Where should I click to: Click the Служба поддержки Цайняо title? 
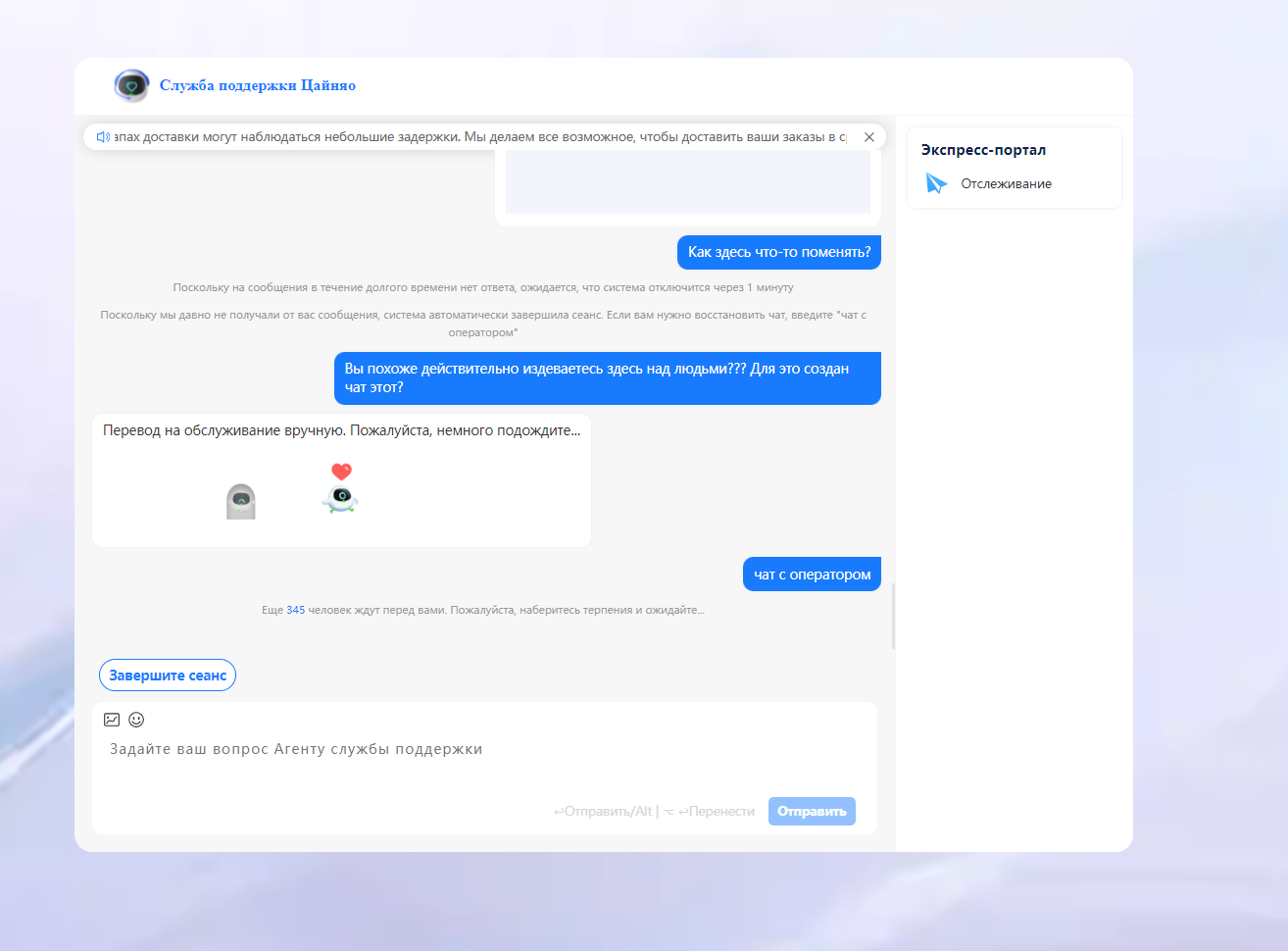click(258, 85)
